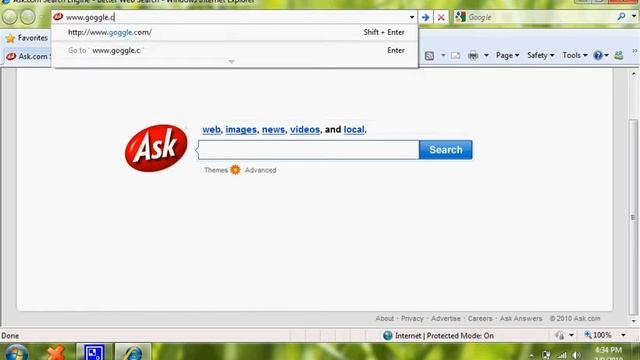The width and height of the screenshot is (640, 360).
Task: Click the volume speaker tray icon
Action: click(576, 355)
